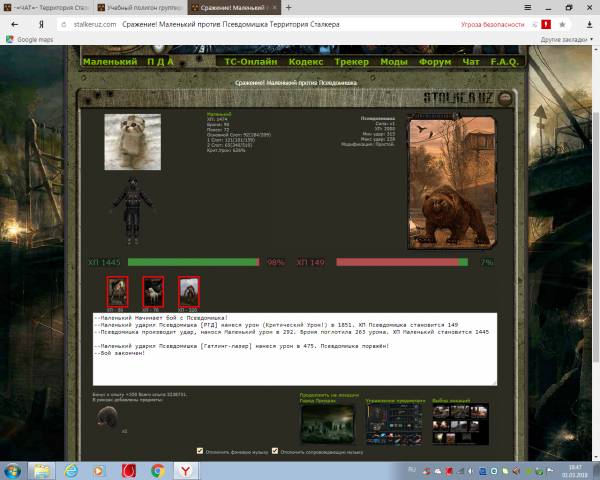Toggle the disable accompanying music checkbox
This screenshot has width=600, height=480.
[x=272, y=451]
